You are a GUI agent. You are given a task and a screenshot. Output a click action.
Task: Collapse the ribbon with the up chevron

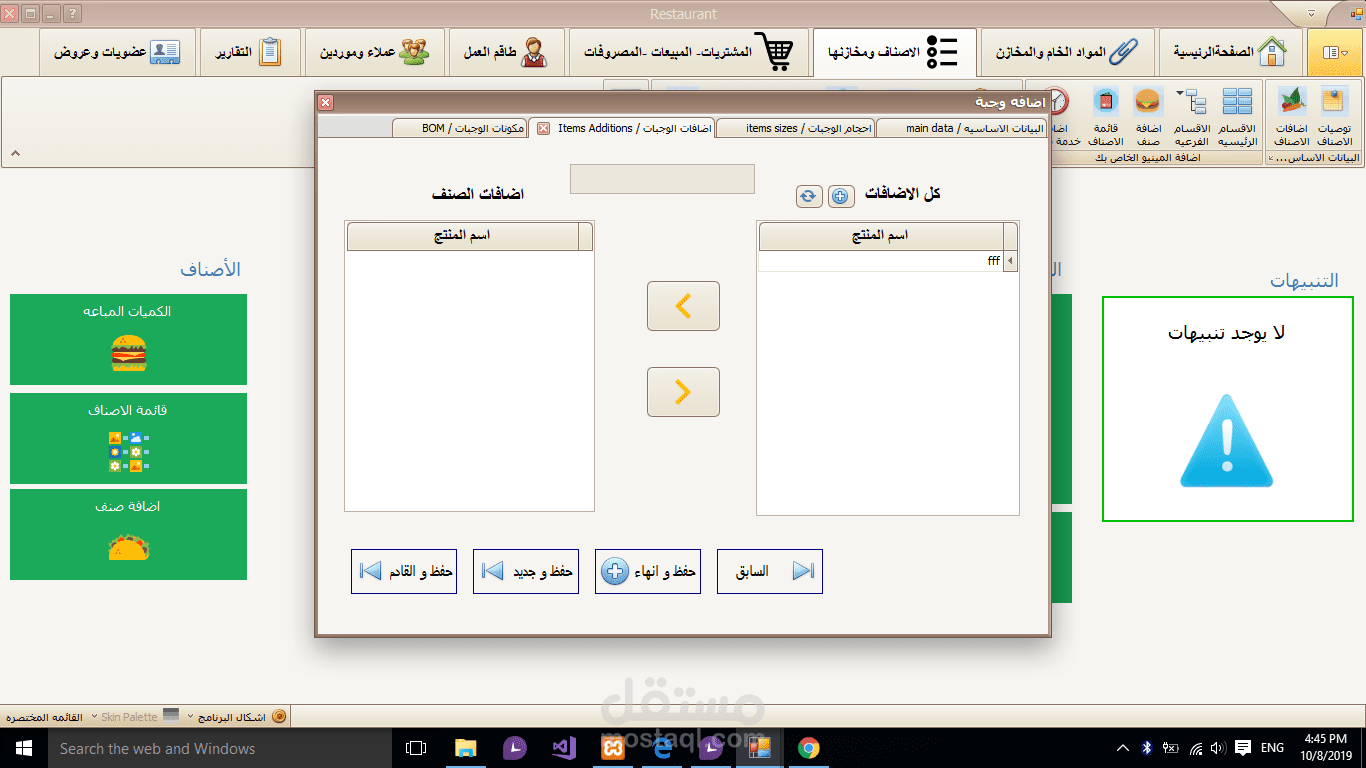[15, 154]
